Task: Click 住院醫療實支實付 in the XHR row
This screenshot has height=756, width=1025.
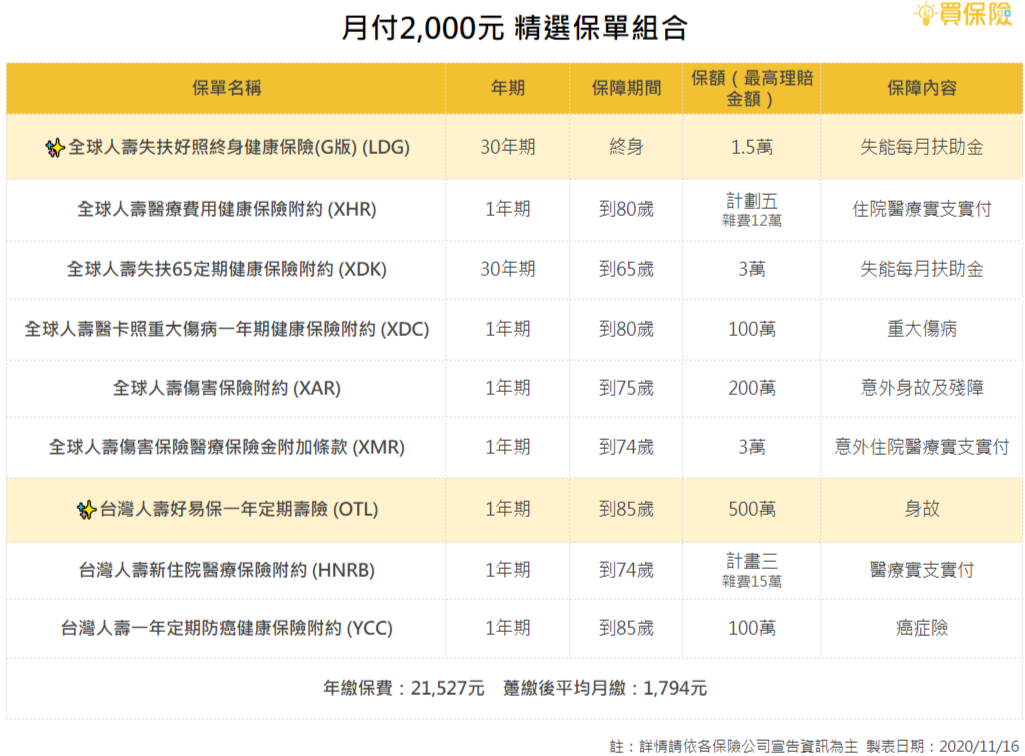Action: pyautogui.click(x=922, y=209)
